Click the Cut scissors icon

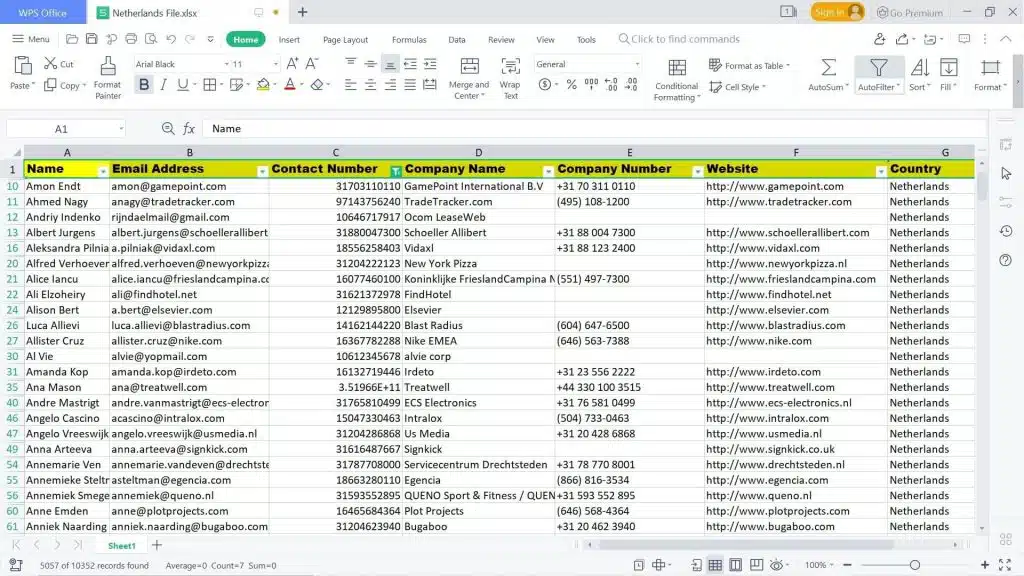coord(51,64)
